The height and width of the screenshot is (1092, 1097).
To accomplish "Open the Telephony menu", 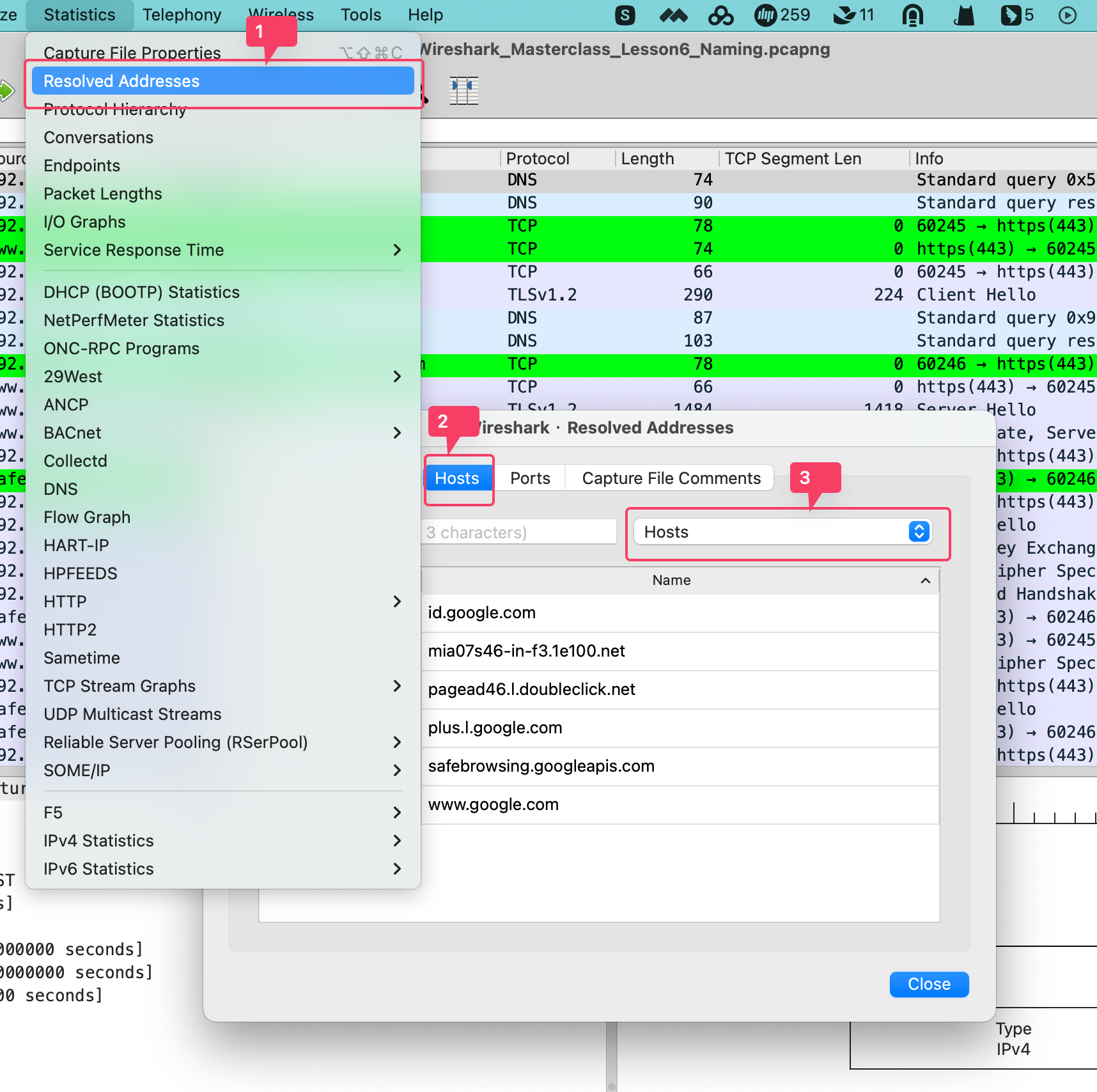I will pyautogui.click(x=182, y=15).
